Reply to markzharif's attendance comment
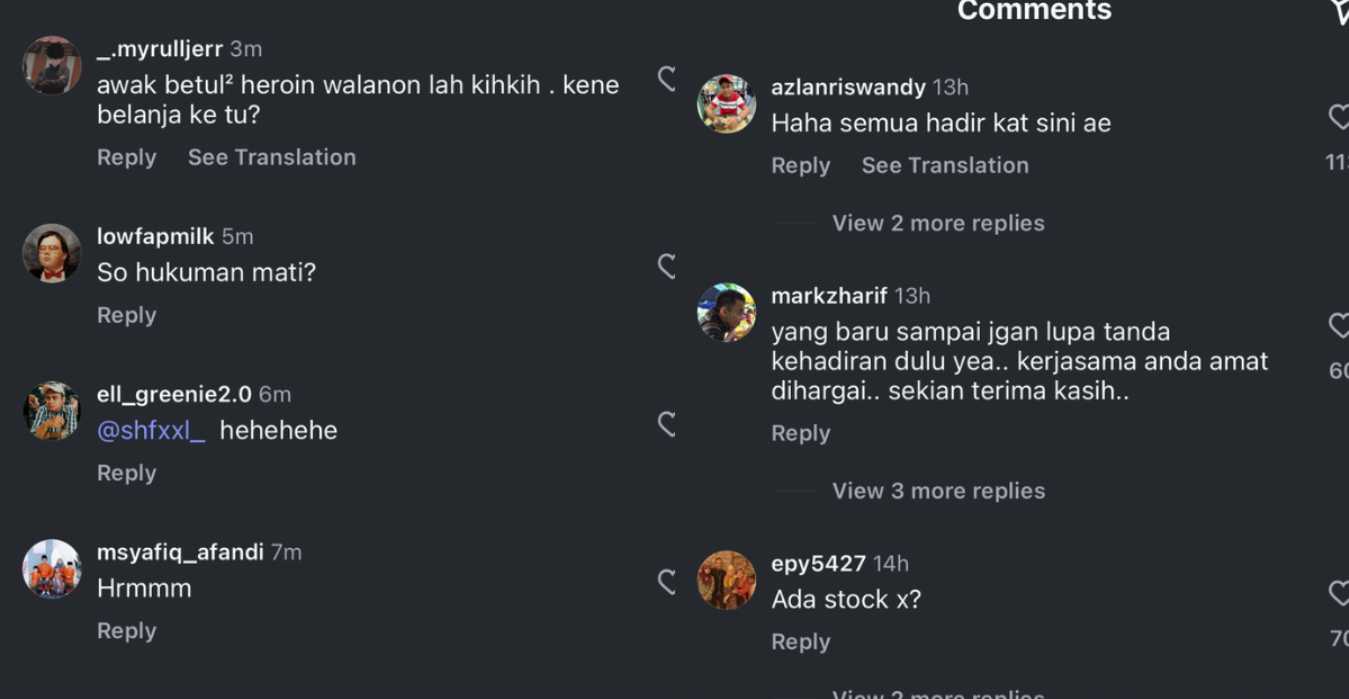The width and height of the screenshot is (1349, 699). (800, 433)
